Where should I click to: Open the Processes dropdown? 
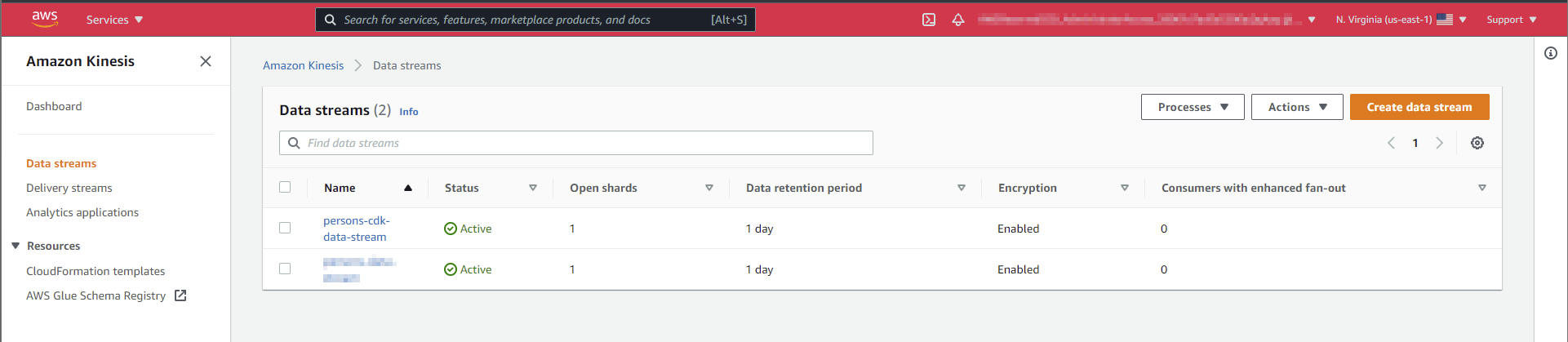pos(1193,107)
